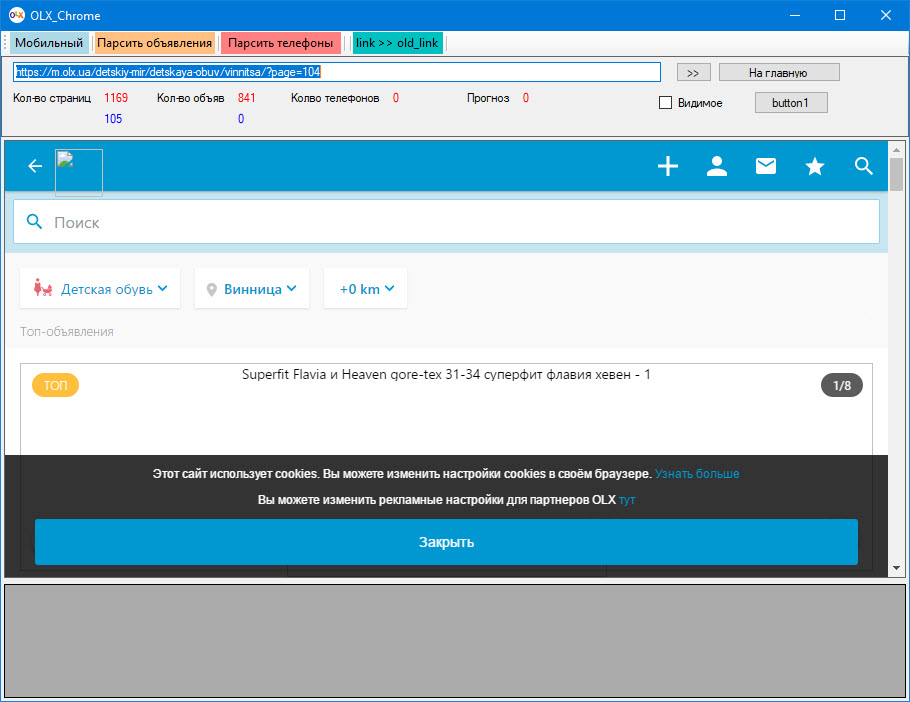This screenshot has height=702, width=910.
Task: Click the OLX app icon in title bar
Action: coord(17,15)
